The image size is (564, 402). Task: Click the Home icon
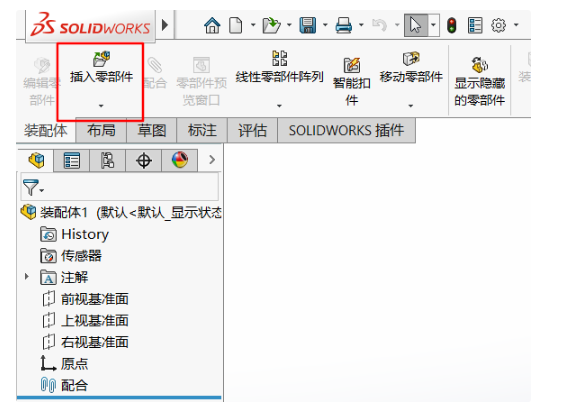coord(212,25)
